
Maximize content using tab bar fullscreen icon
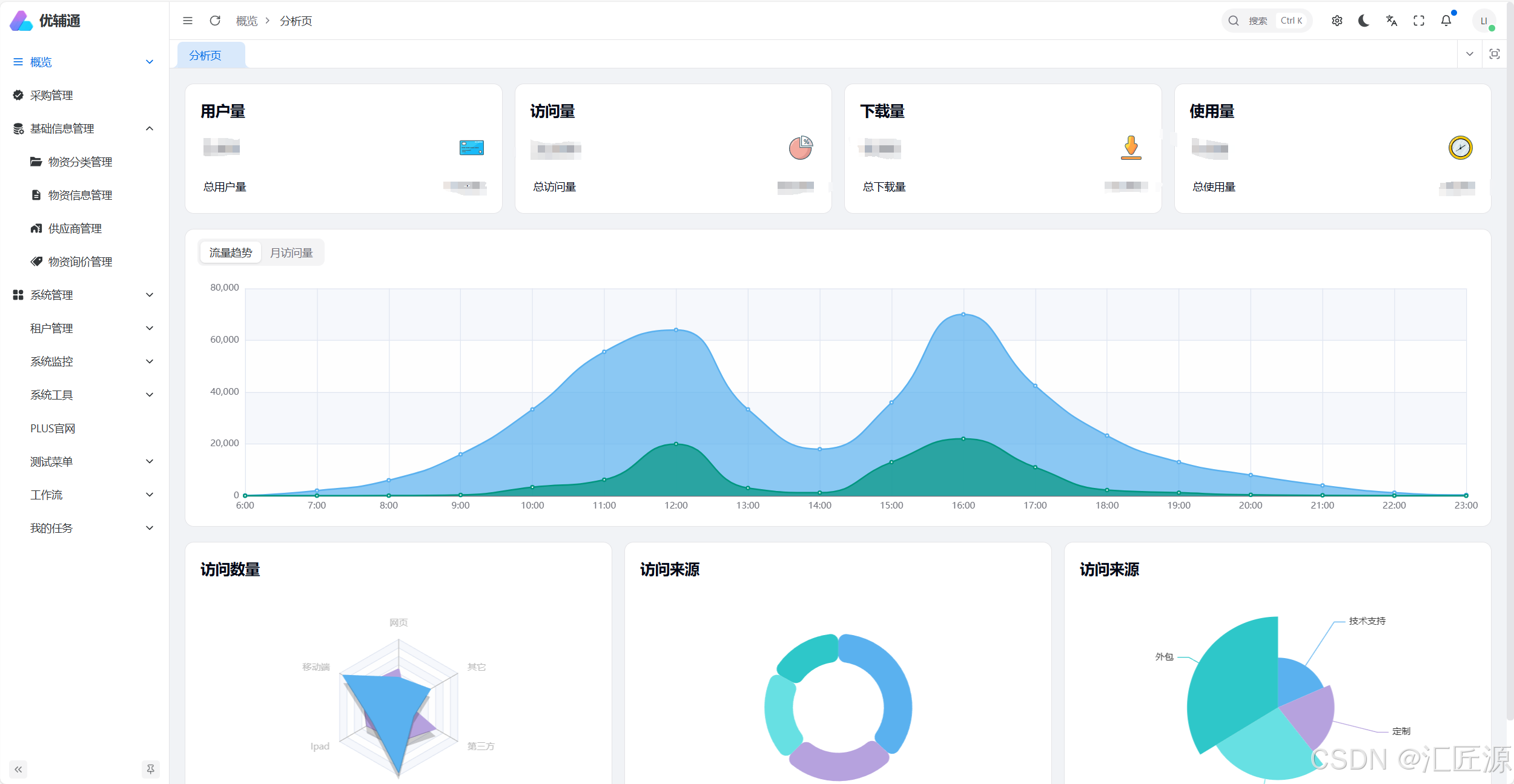(1494, 54)
